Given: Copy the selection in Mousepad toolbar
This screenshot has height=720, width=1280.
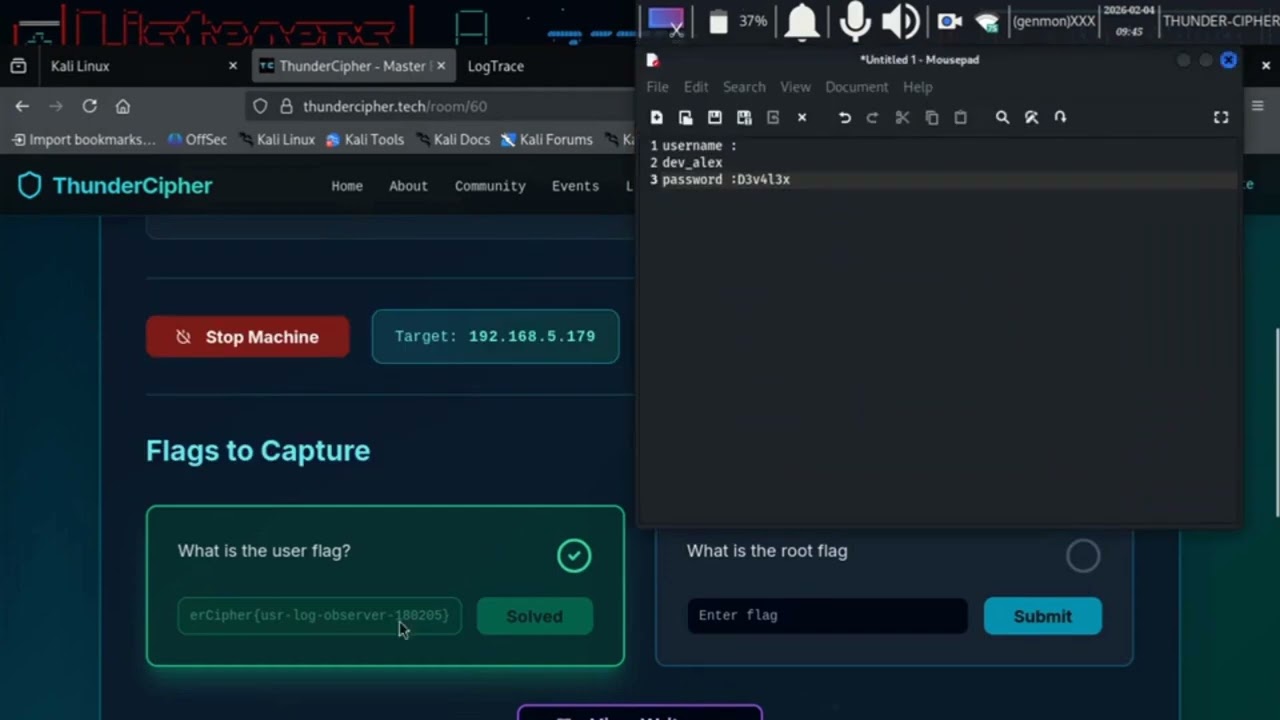Looking at the screenshot, I should tap(931, 117).
